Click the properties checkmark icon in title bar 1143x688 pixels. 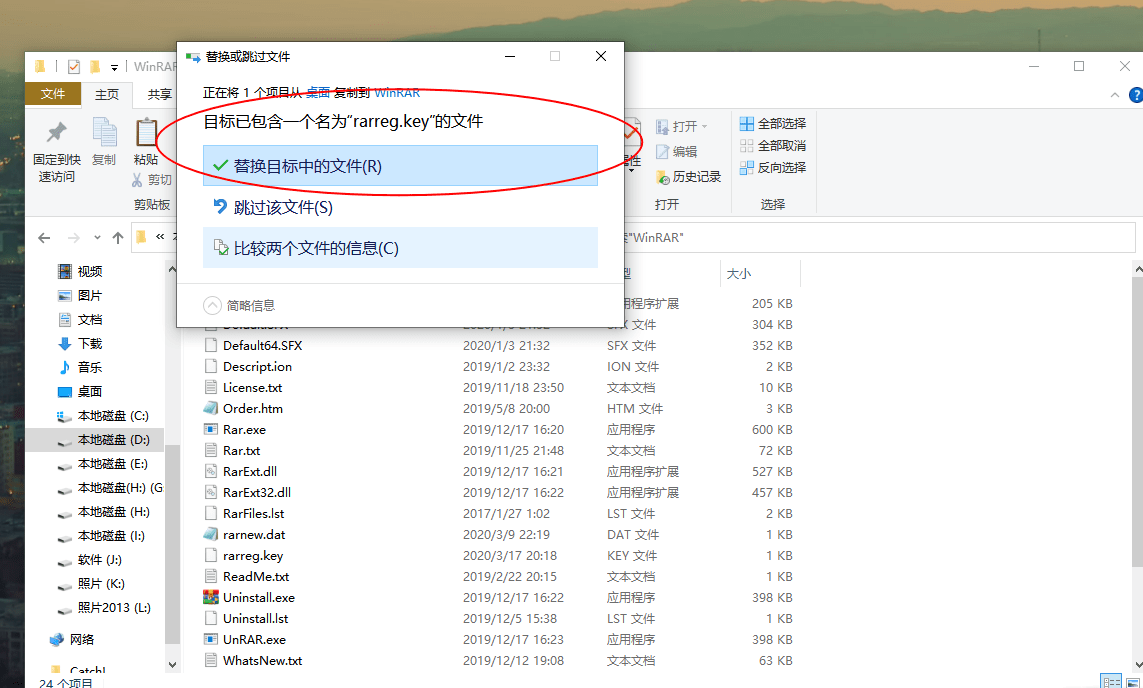[x=74, y=66]
